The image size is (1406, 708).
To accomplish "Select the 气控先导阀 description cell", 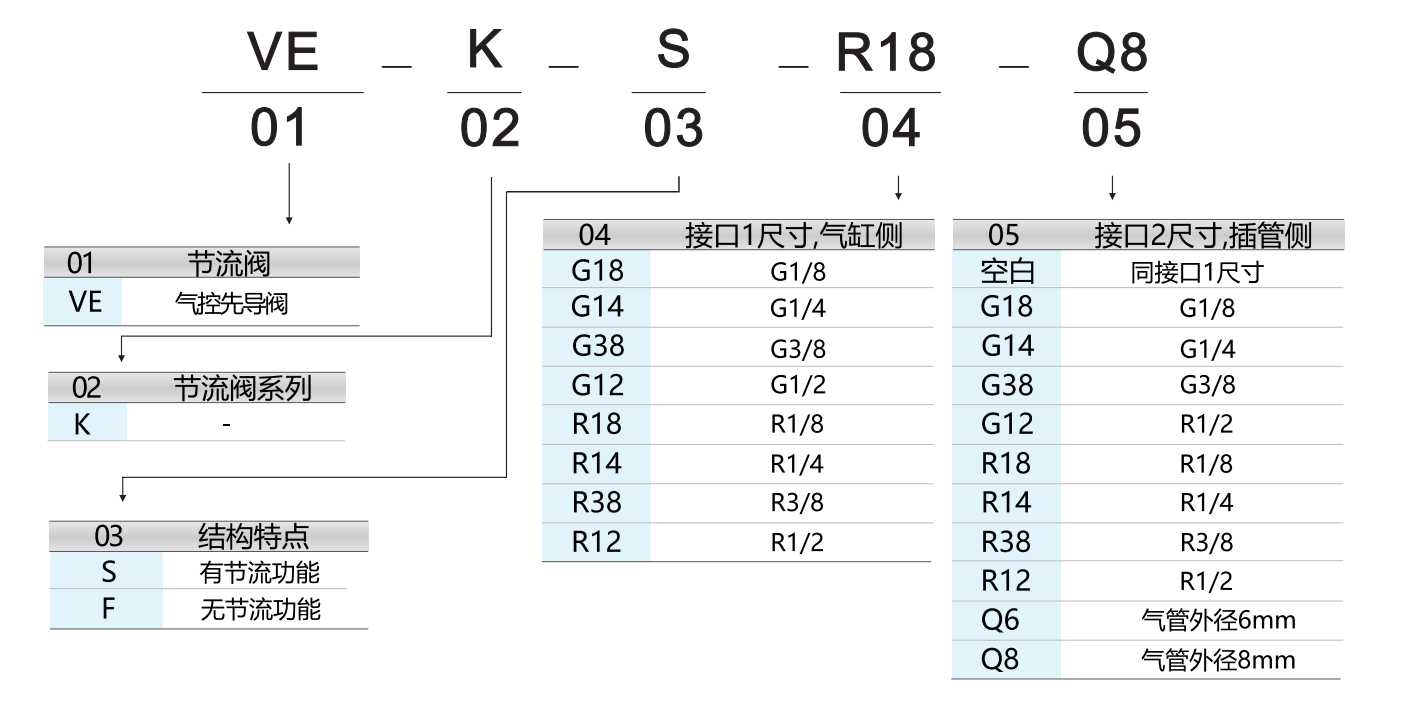I will (231, 303).
